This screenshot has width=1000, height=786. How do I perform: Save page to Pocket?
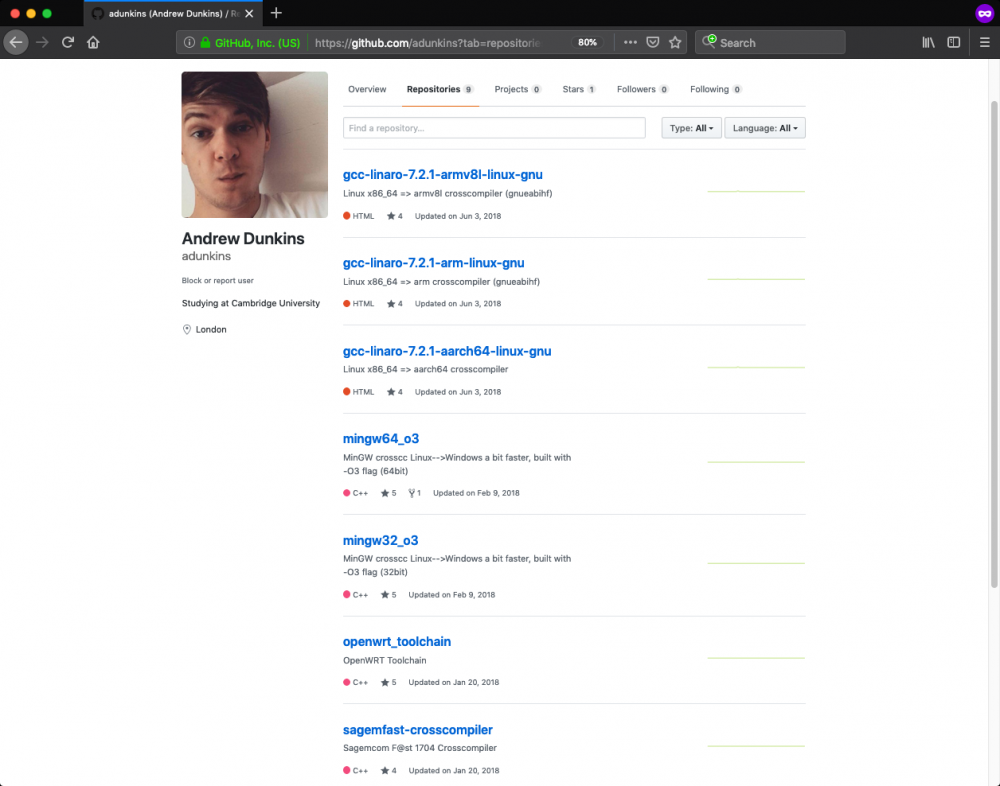point(652,43)
